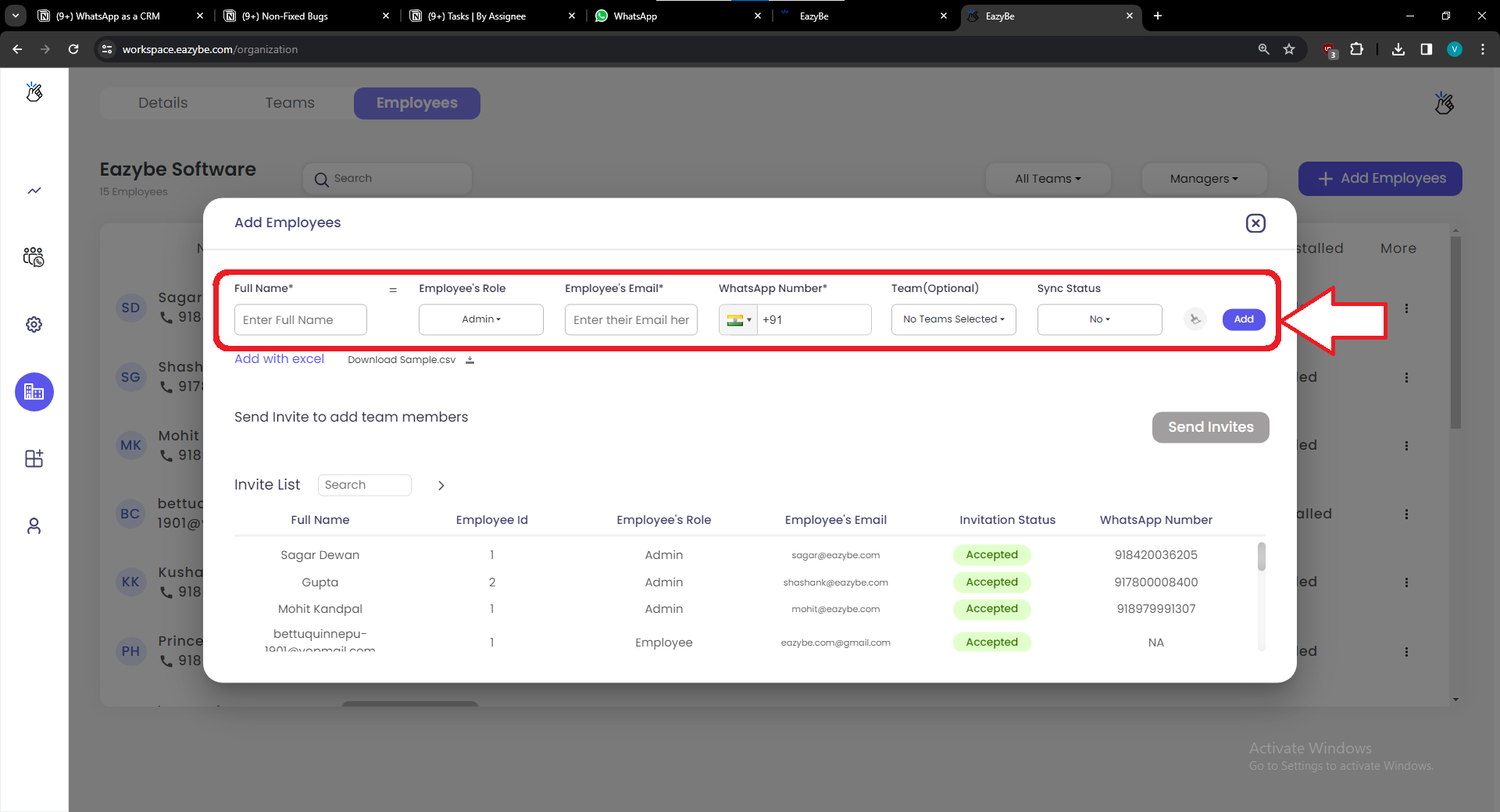This screenshot has width=1500, height=812.
Task: Open the Sync Status No dropdown
Action: click(1099, 319)
